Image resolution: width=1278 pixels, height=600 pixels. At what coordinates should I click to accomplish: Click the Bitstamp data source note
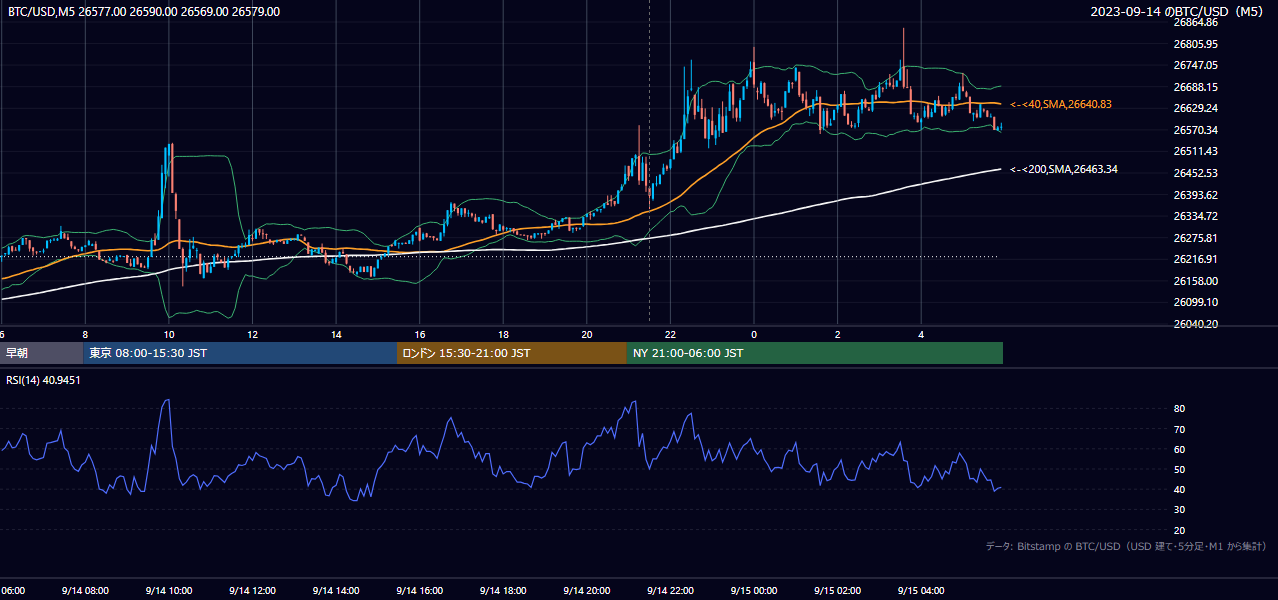(1126, 546)
